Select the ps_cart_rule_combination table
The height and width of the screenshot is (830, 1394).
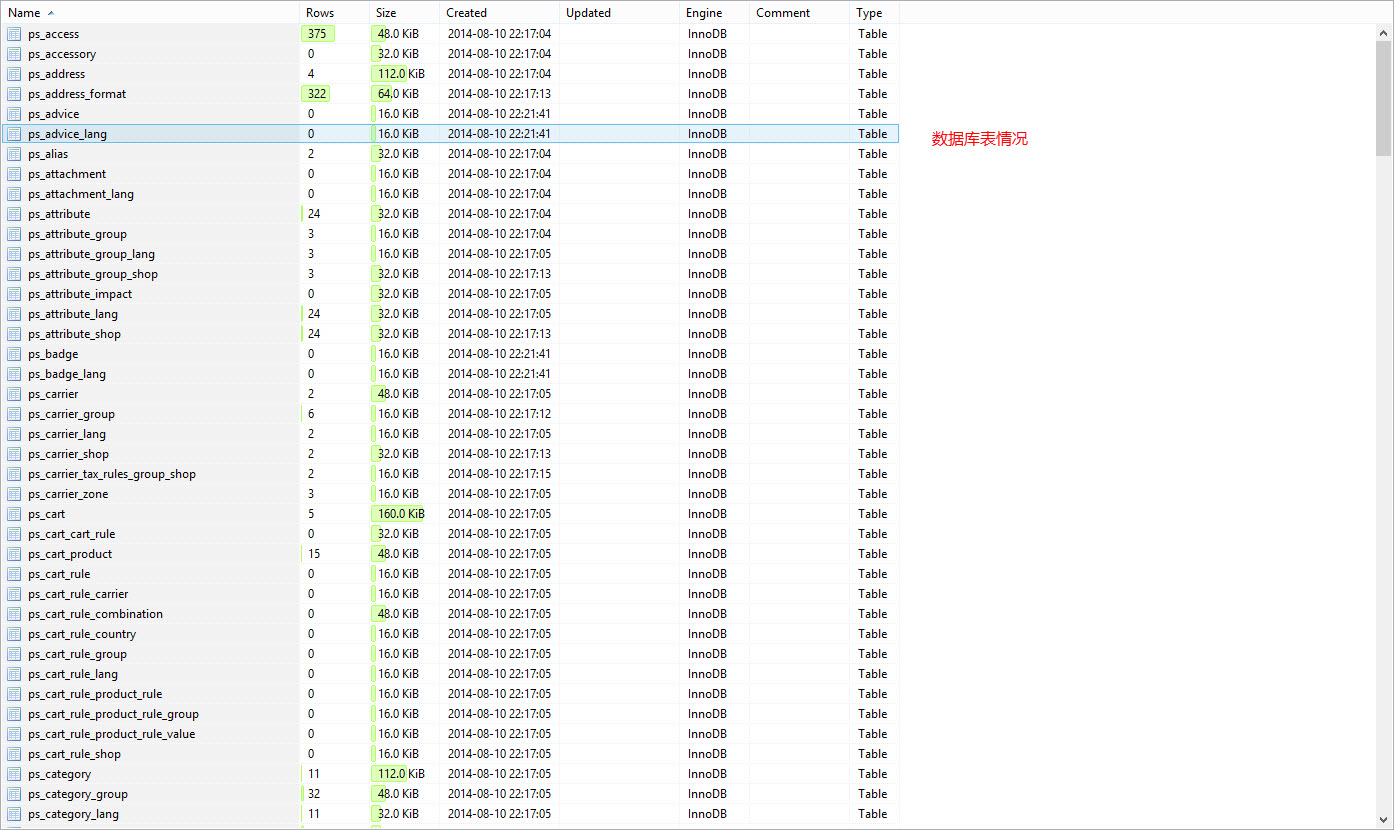click(95, 614)
